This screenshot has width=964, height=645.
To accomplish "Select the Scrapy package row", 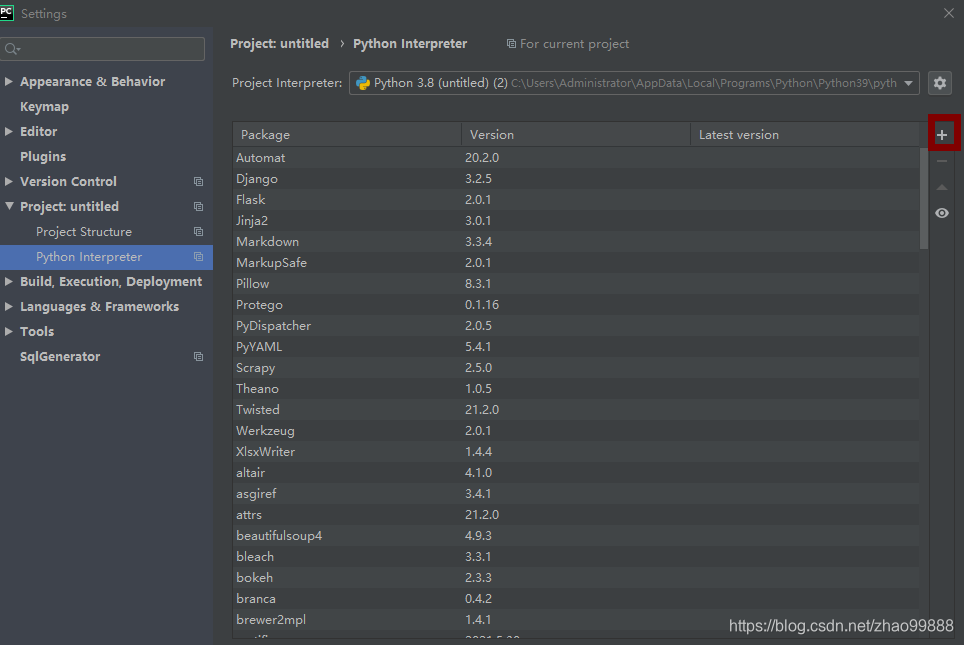I will [576, 367].
